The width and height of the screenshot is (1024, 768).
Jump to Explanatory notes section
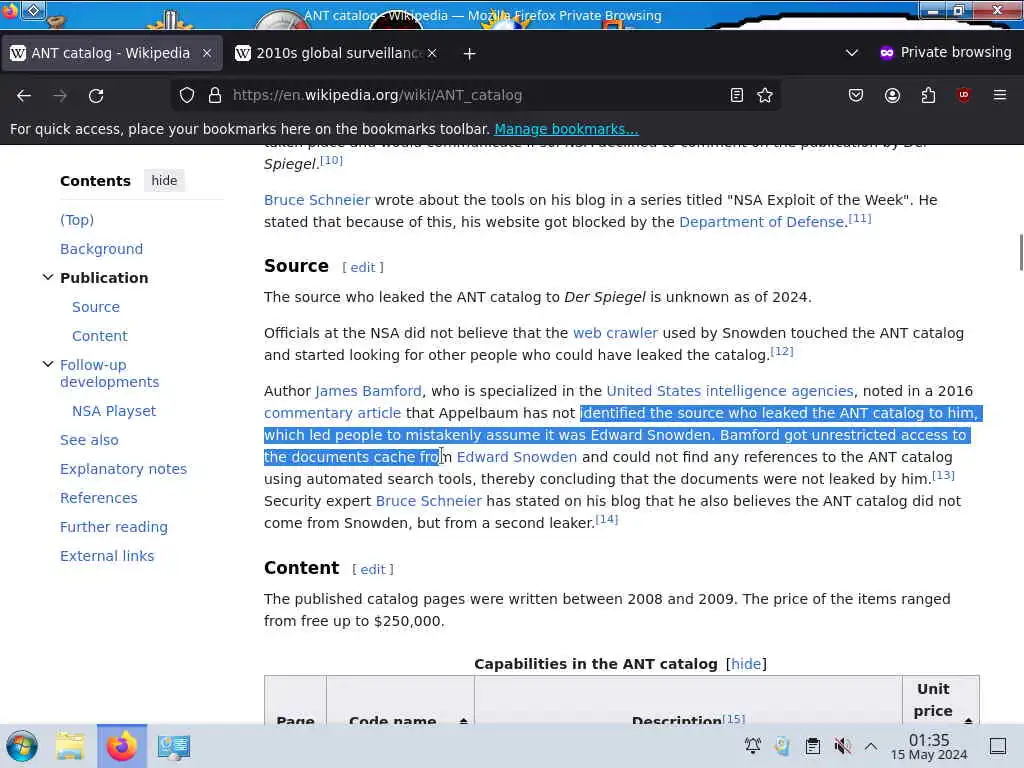pyautogui.click(x=123, y=469)
